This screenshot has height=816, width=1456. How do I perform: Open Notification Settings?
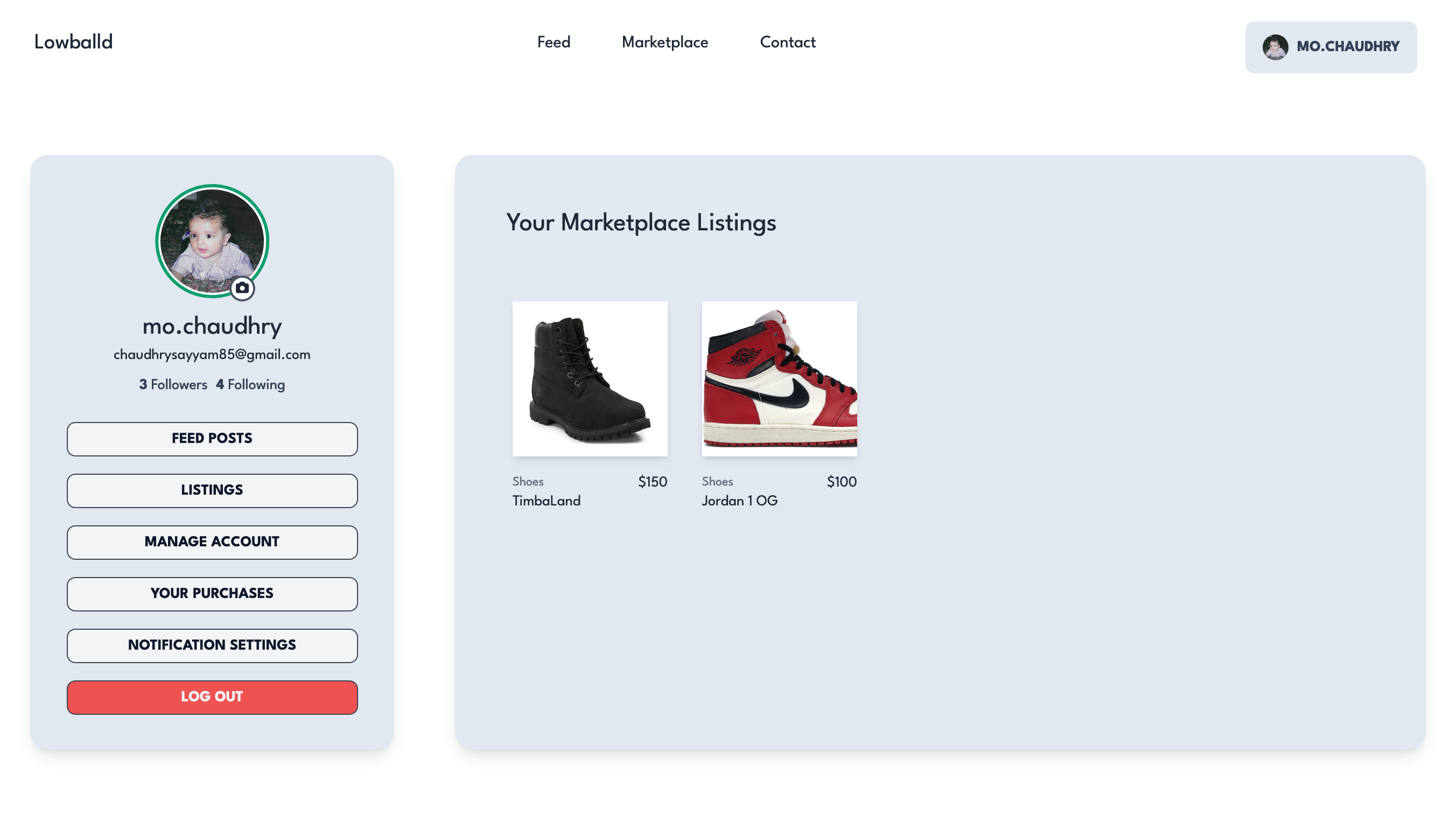212,645
